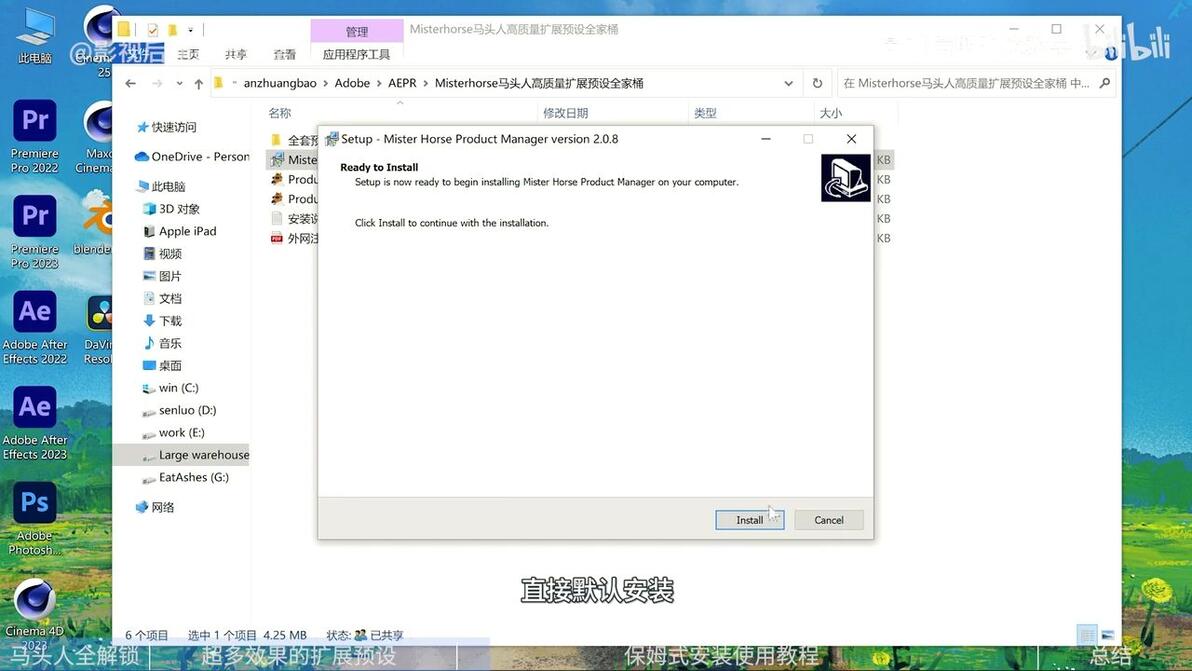Viewport: 1192px width, 671px height.
Task: Sort by 类型 column header
Action: tap(705, 113)
